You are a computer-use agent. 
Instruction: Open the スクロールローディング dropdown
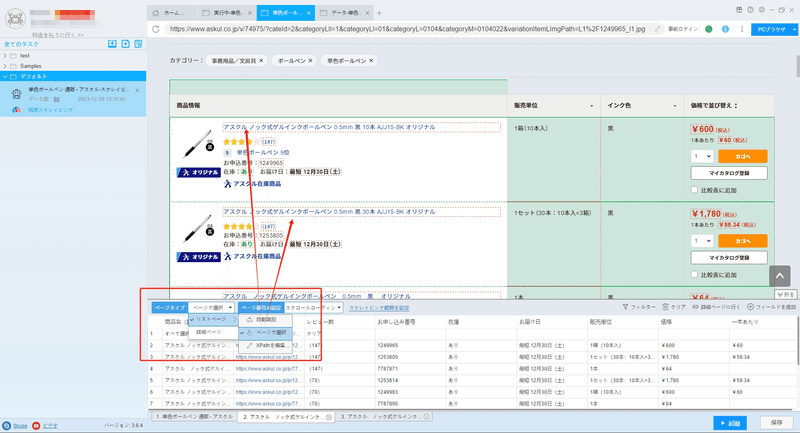313,308
